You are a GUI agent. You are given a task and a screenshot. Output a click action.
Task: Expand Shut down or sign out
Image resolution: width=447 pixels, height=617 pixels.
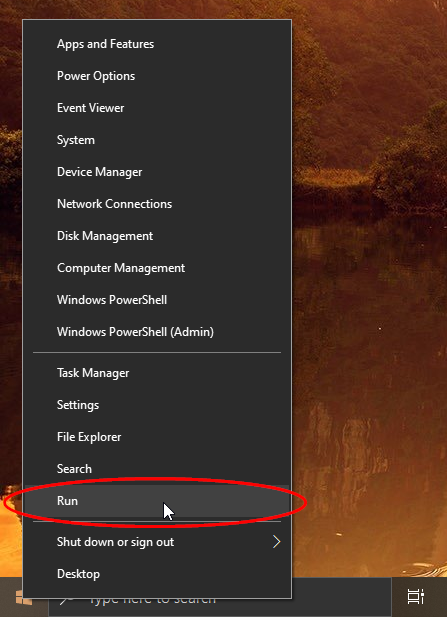click(157, 542)
